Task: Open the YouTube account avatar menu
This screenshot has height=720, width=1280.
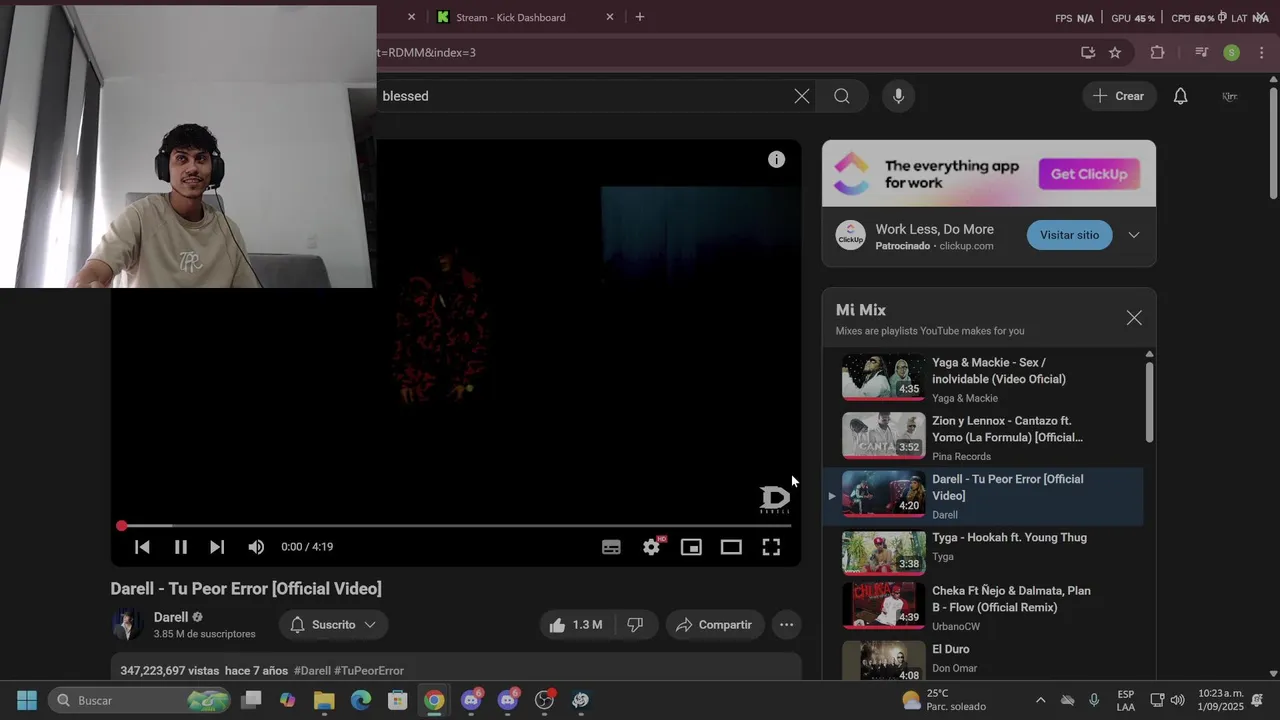Action: (1230, 96)
